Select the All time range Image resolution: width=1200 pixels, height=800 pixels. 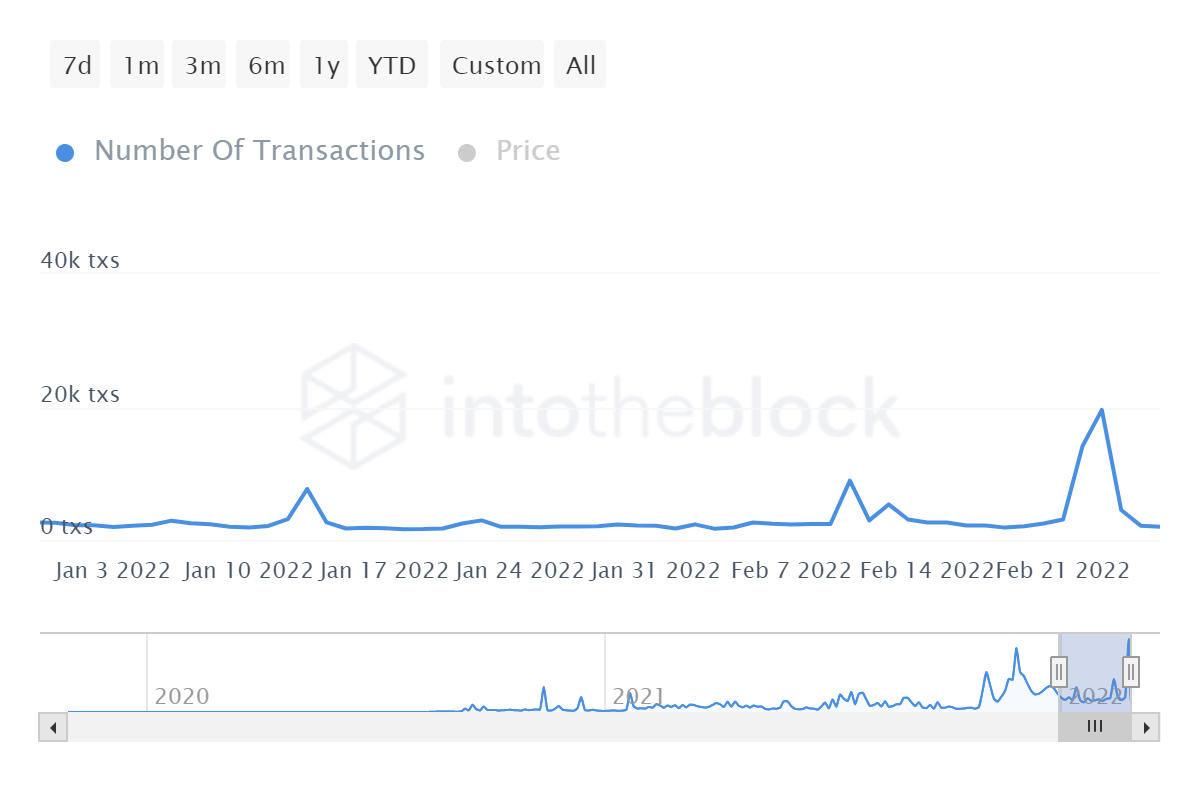tap(580, 64)
